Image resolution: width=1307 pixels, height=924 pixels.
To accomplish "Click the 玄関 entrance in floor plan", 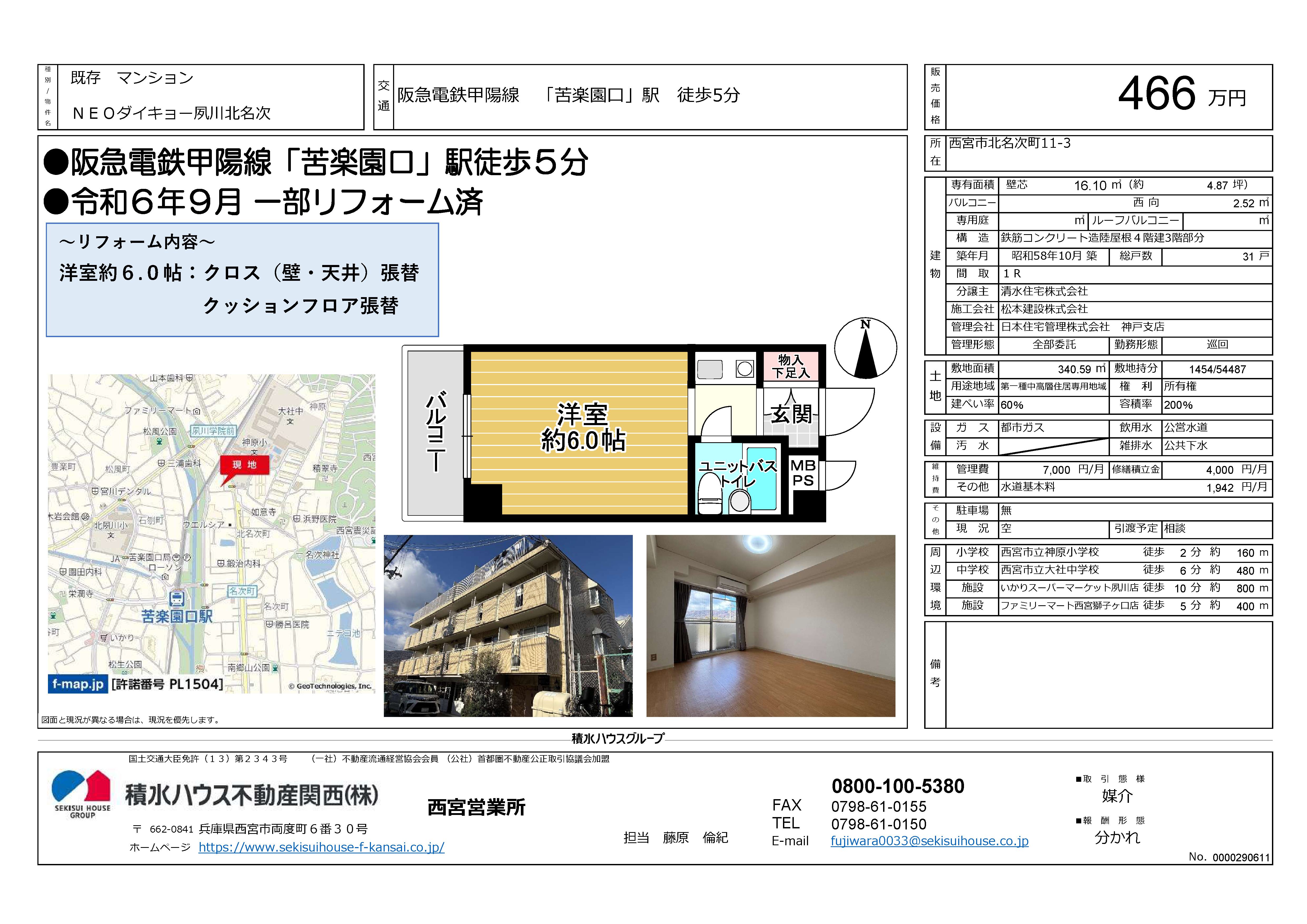I will (x=791, y=414).
